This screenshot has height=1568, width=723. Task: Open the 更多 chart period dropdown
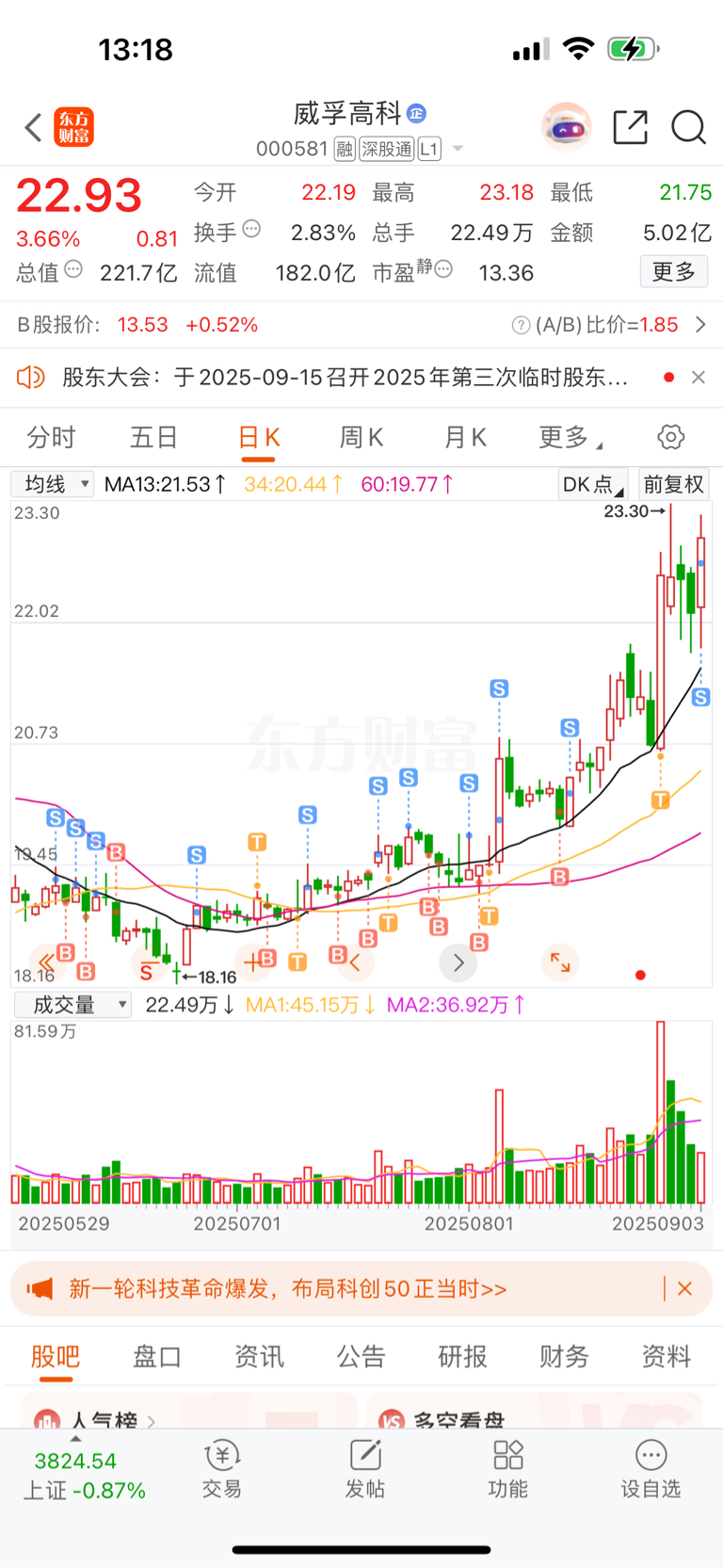(x=570, y=437)
